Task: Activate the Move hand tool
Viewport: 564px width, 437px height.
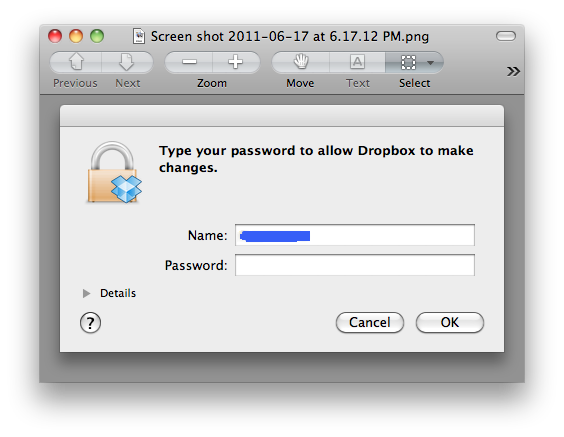Action: [301, 62]
